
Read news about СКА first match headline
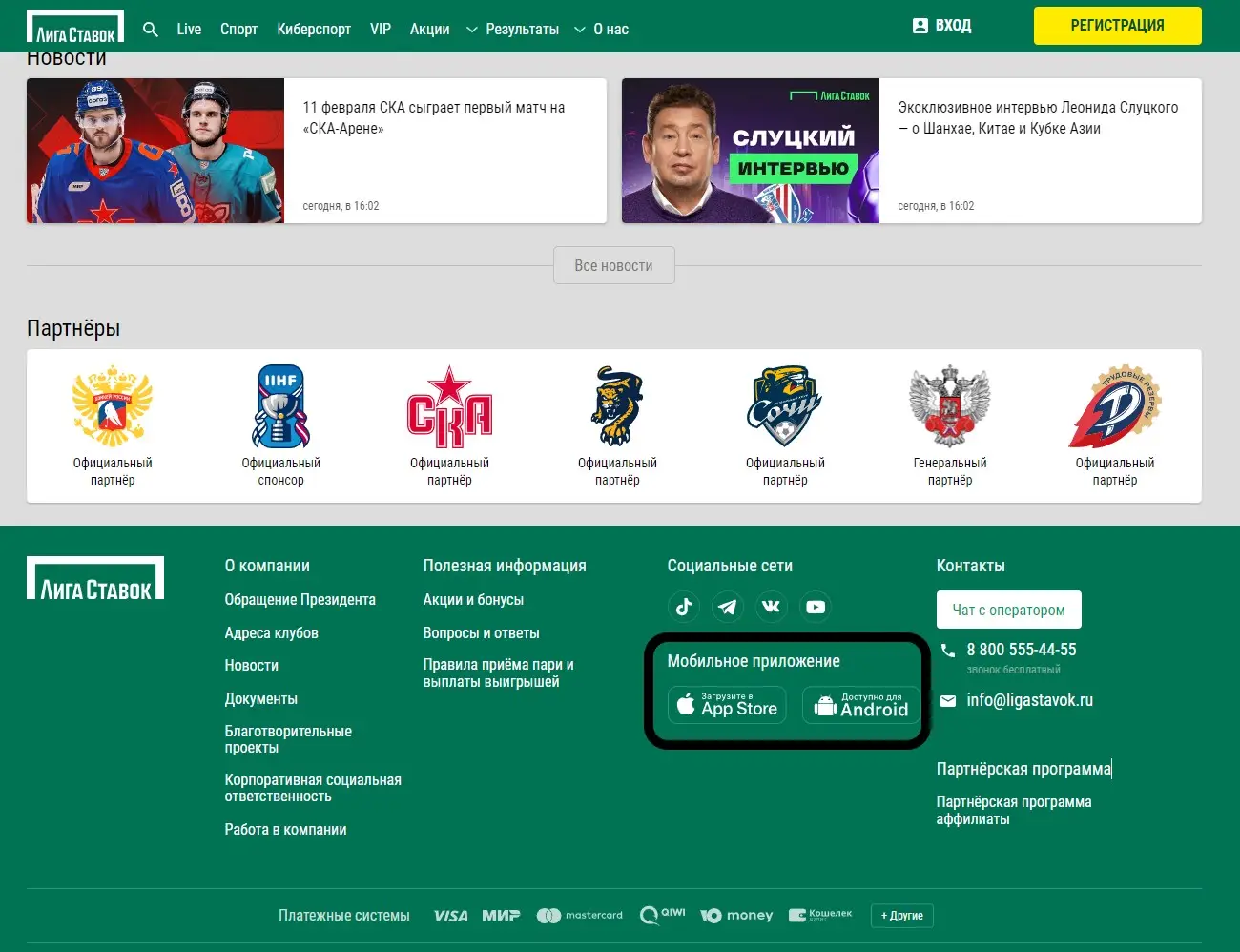pos(434,118)
